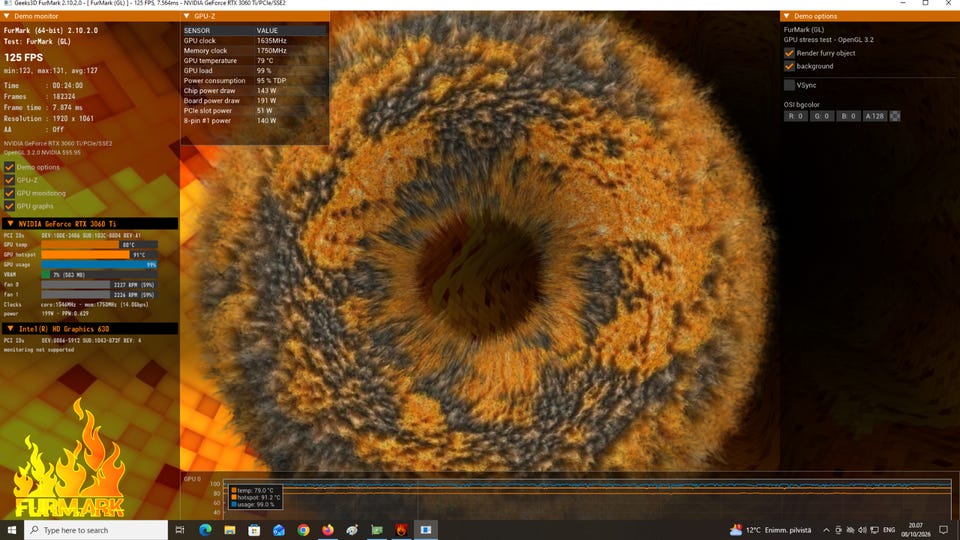Click the 125 FPS readout

point(23,57)
